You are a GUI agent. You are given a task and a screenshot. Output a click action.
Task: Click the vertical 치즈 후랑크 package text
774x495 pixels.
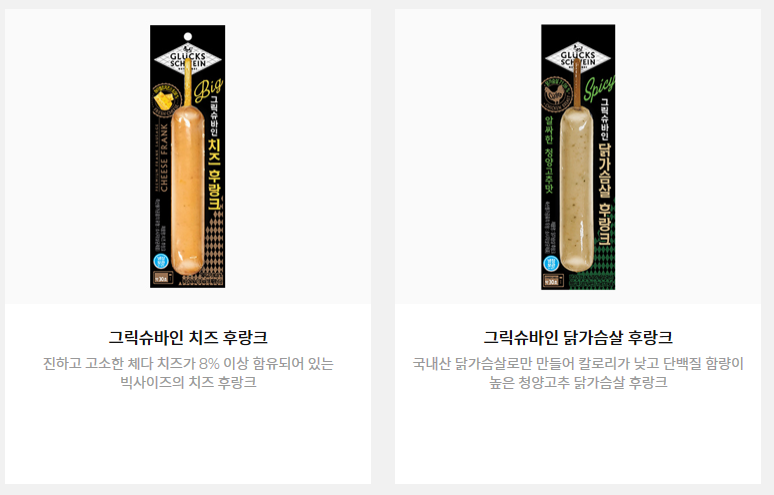pyautogui.click(x=214, y=174)
